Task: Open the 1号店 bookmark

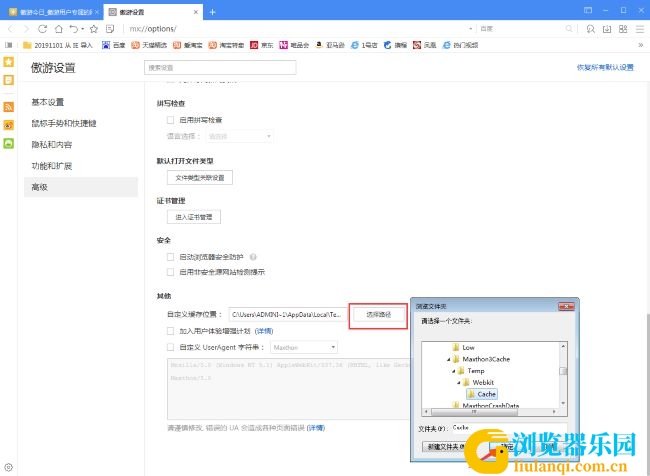Action: [364, 45]
